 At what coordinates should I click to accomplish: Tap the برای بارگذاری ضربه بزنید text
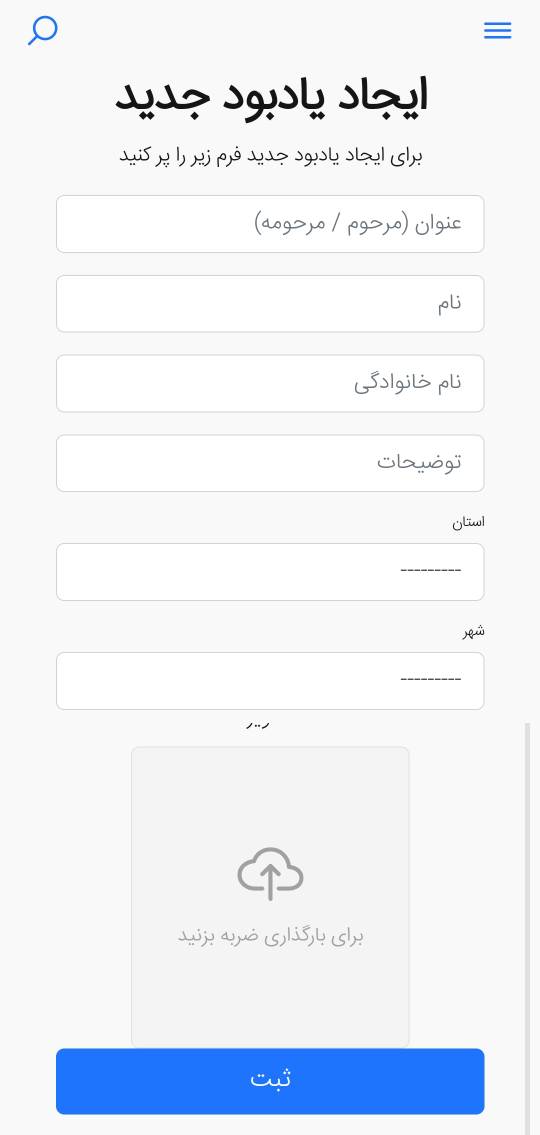coord(270,936)
